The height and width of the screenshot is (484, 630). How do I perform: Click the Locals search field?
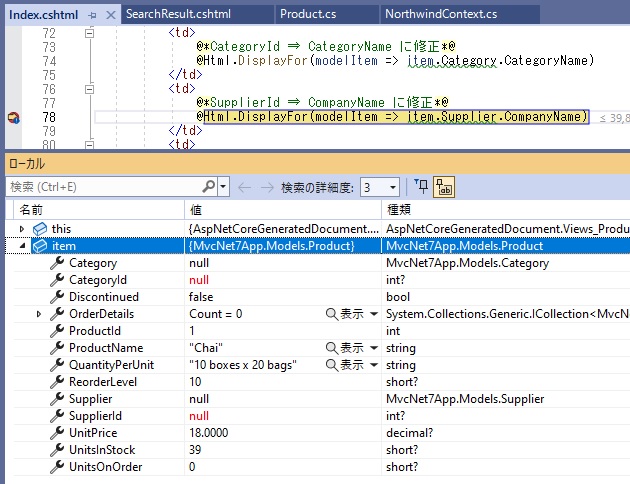pyautogui.click(x=104, y=187)
